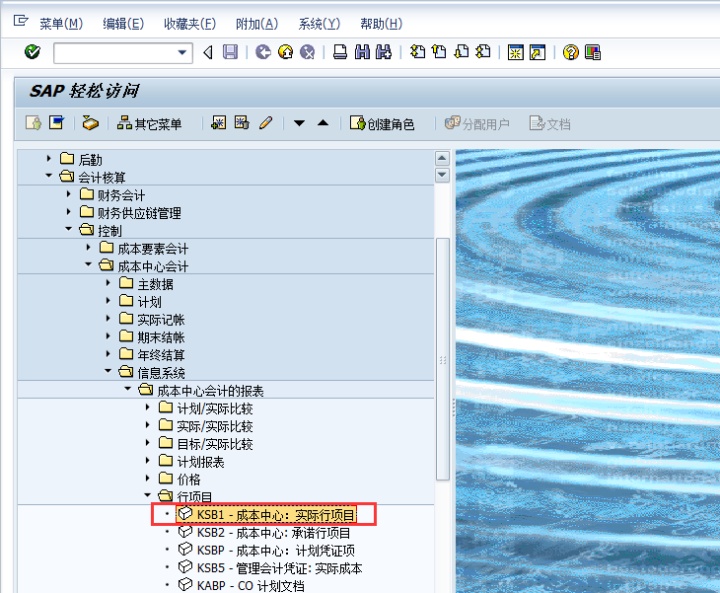Click the Find binoculars icon
720x593 pixels.
(362, 52)
